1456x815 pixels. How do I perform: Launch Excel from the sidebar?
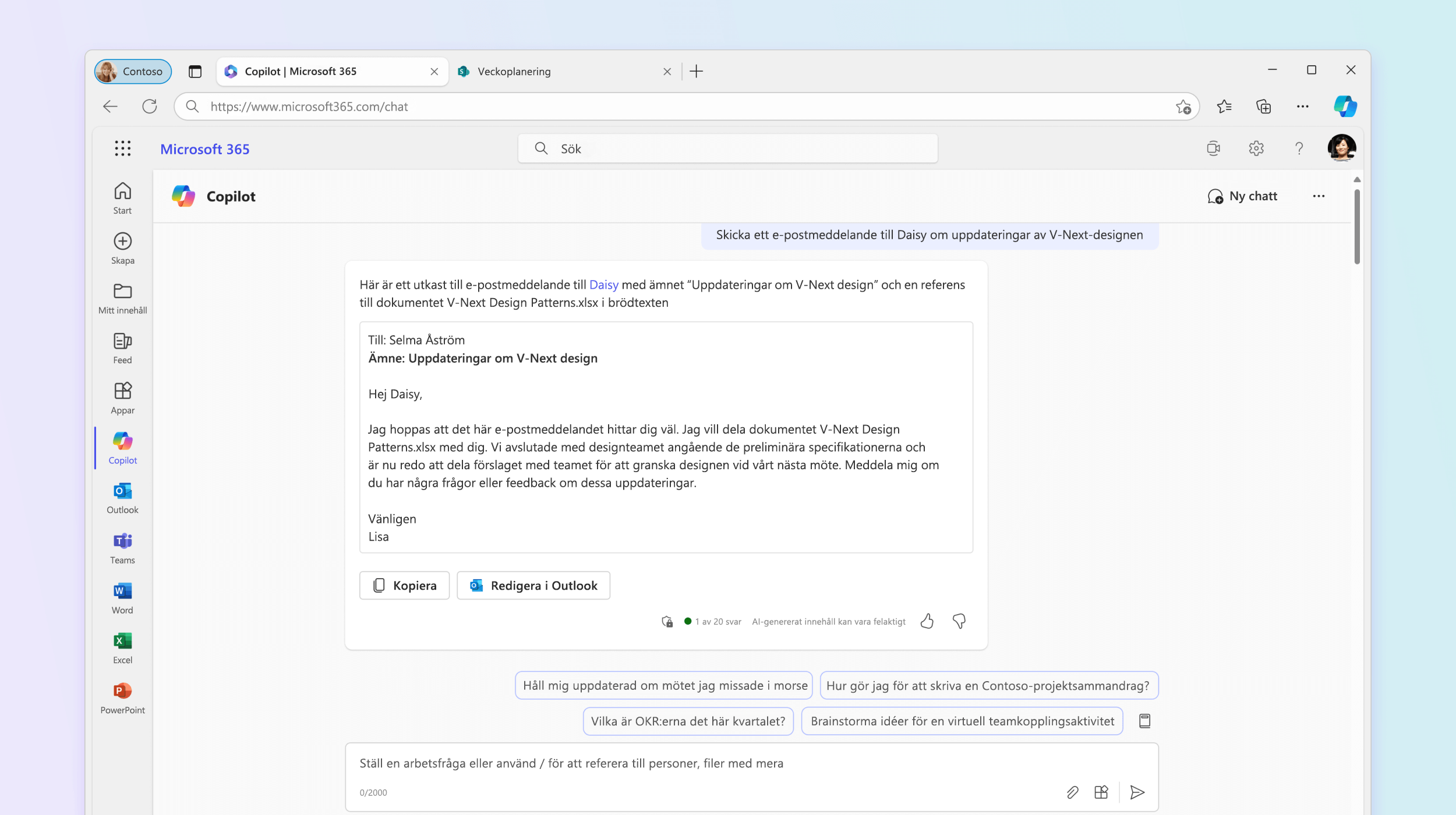(122, 649)
